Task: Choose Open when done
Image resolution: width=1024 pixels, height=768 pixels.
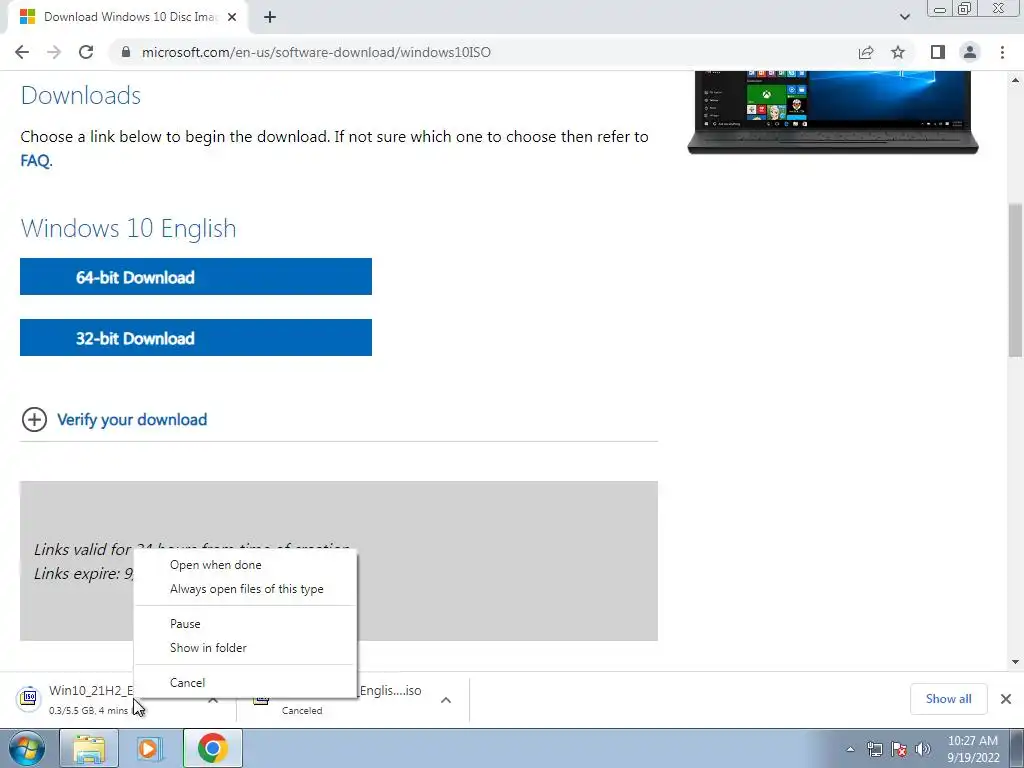Action: [246, 565]
